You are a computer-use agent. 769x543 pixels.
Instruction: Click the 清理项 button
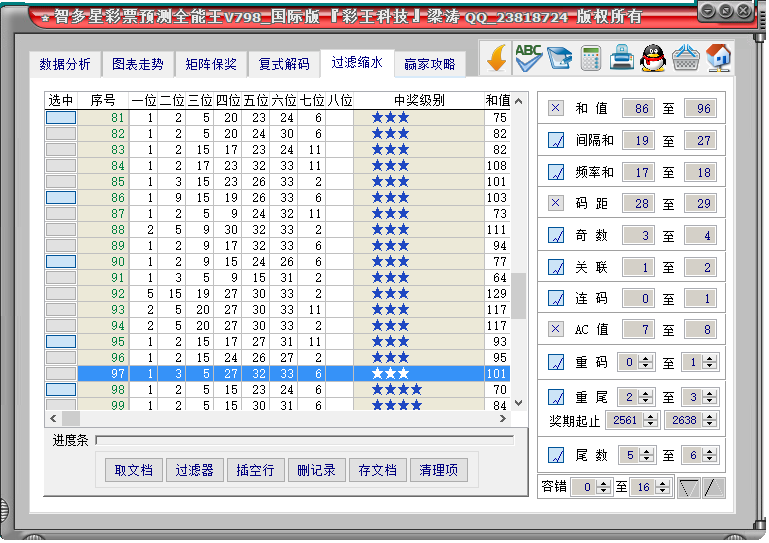coord(438,470)
